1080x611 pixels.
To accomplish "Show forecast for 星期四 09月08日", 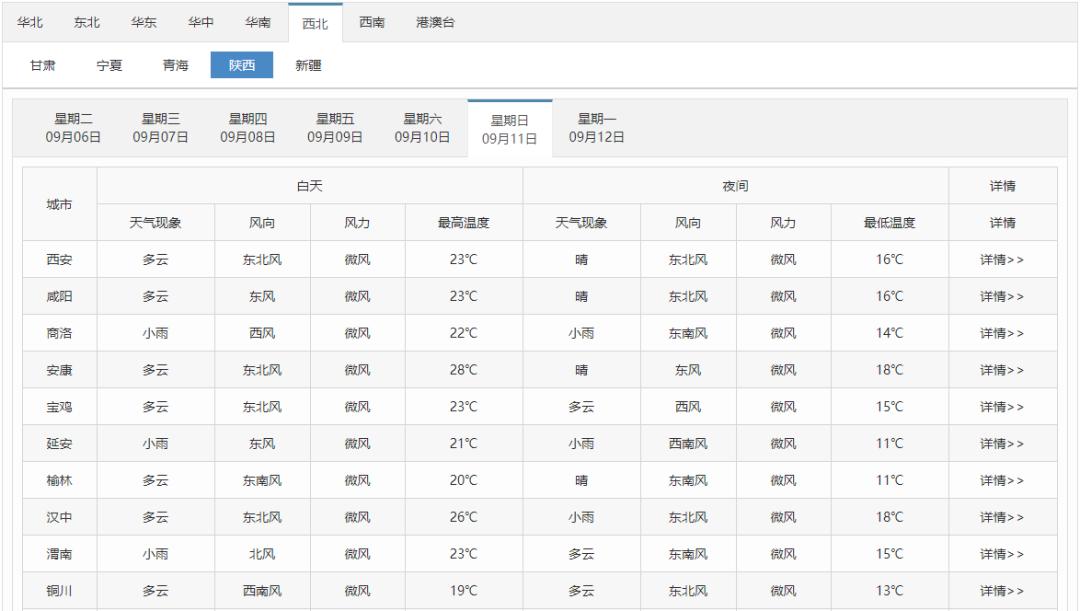I will coord(248,129).
